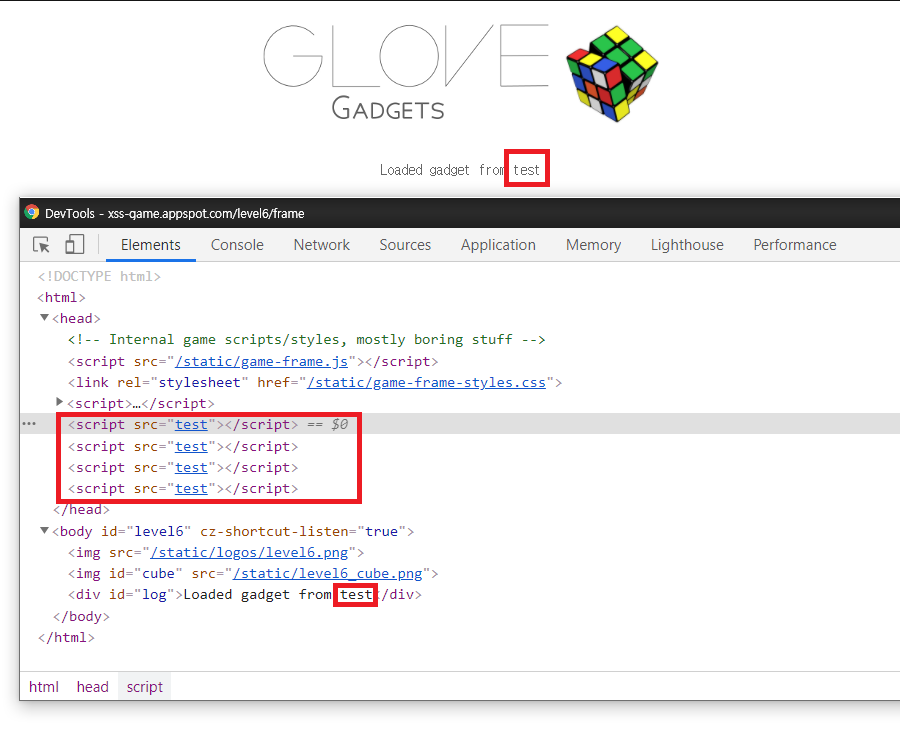Click the three-dots gutter on selected script row

click(29, 424)
